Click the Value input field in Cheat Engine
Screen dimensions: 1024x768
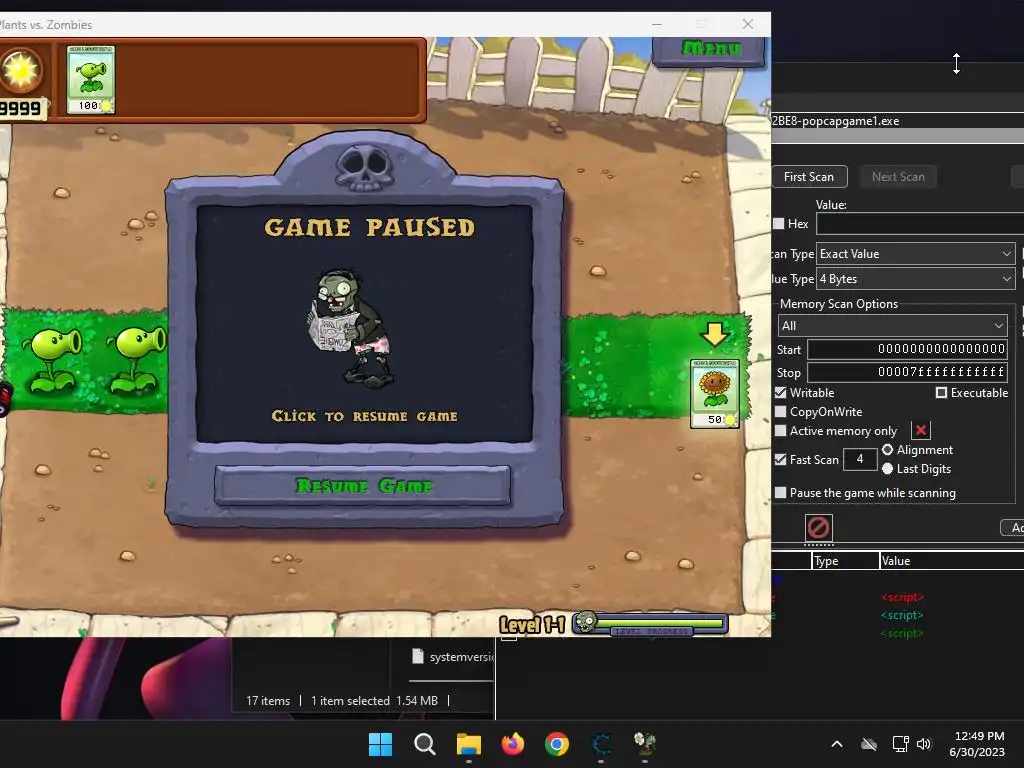coord(920,223)
